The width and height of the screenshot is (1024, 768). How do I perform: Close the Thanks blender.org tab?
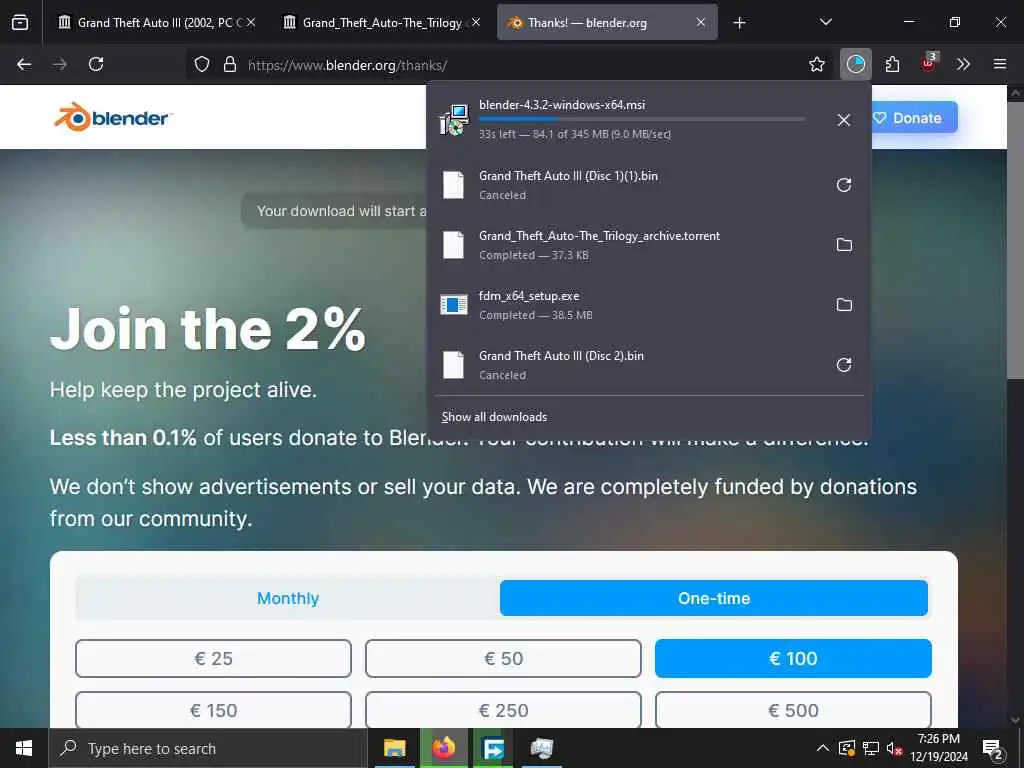pyautogui.click(x=701, y=22)
